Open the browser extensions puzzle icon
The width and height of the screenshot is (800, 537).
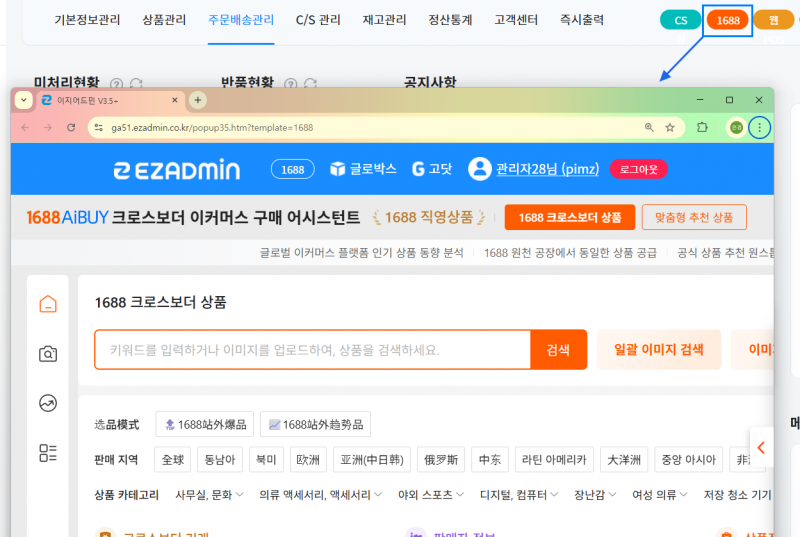pyautogui.click(x=702, y=128)
